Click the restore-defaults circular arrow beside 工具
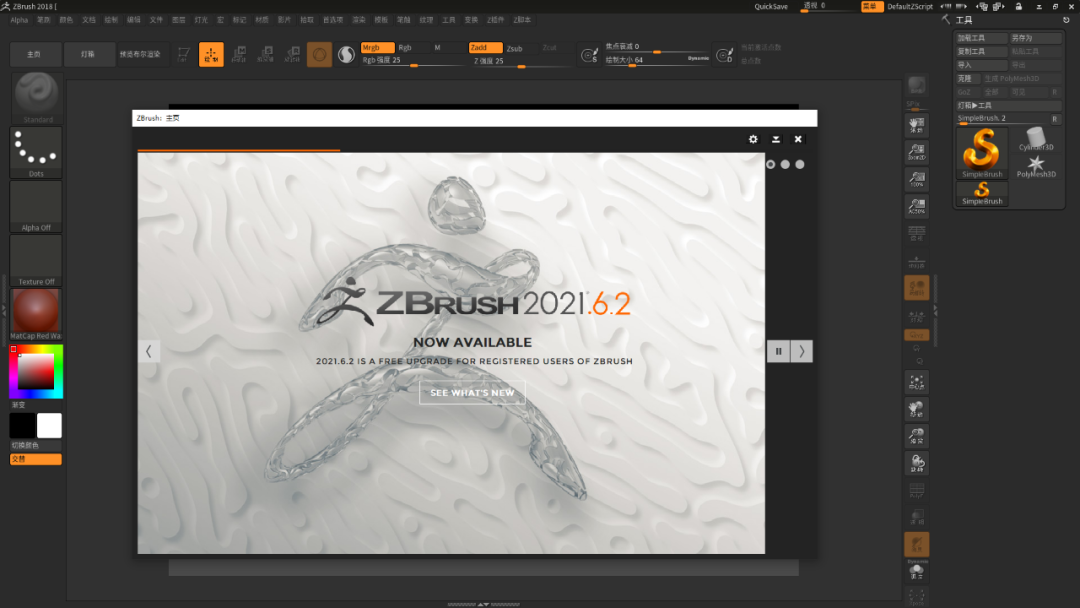 tap(1066, 20)
